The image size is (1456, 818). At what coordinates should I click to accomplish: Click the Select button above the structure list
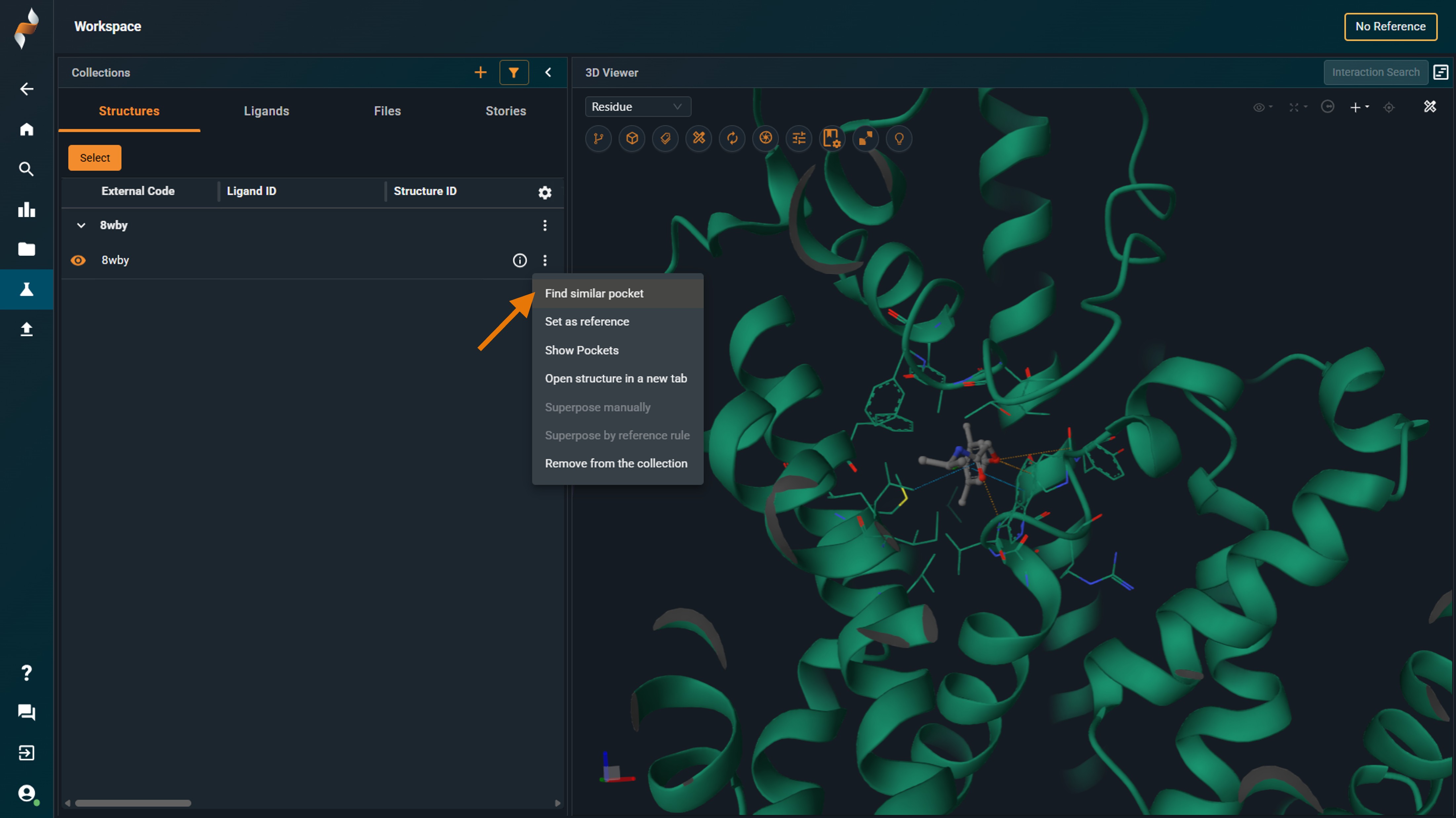(x=95, y=158)
